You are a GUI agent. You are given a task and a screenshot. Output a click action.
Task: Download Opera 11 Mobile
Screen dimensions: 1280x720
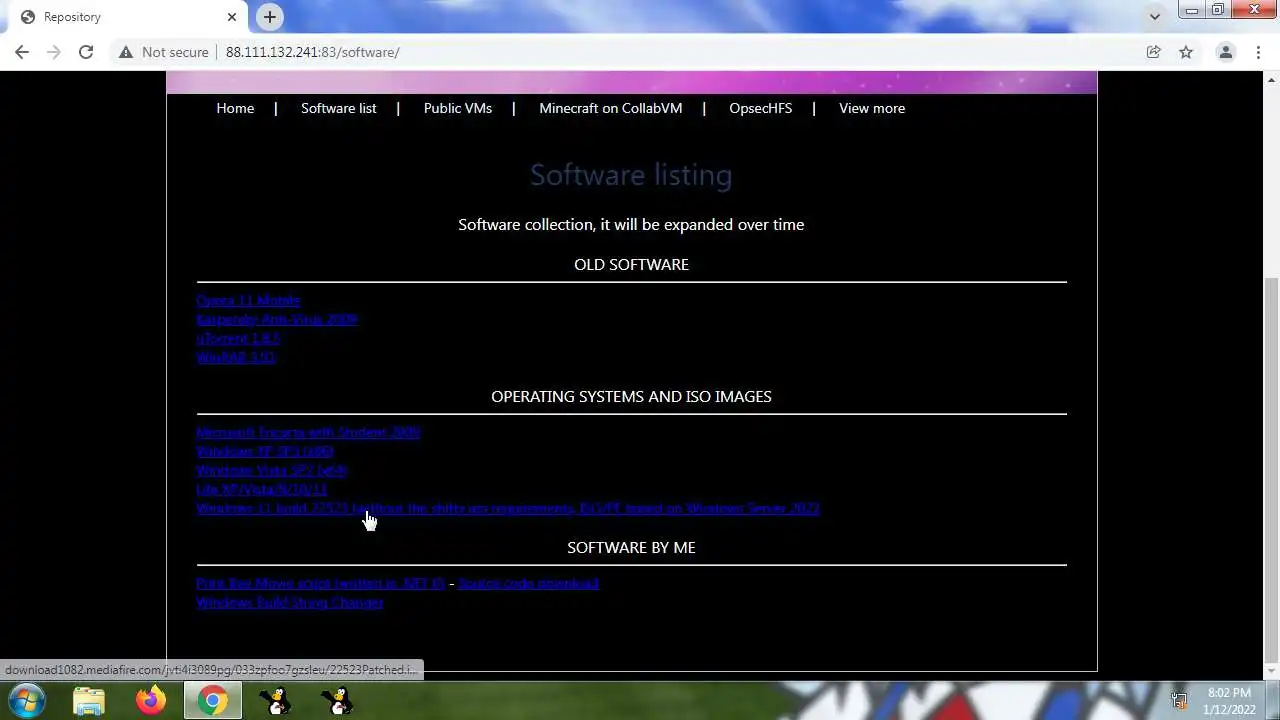248,300
